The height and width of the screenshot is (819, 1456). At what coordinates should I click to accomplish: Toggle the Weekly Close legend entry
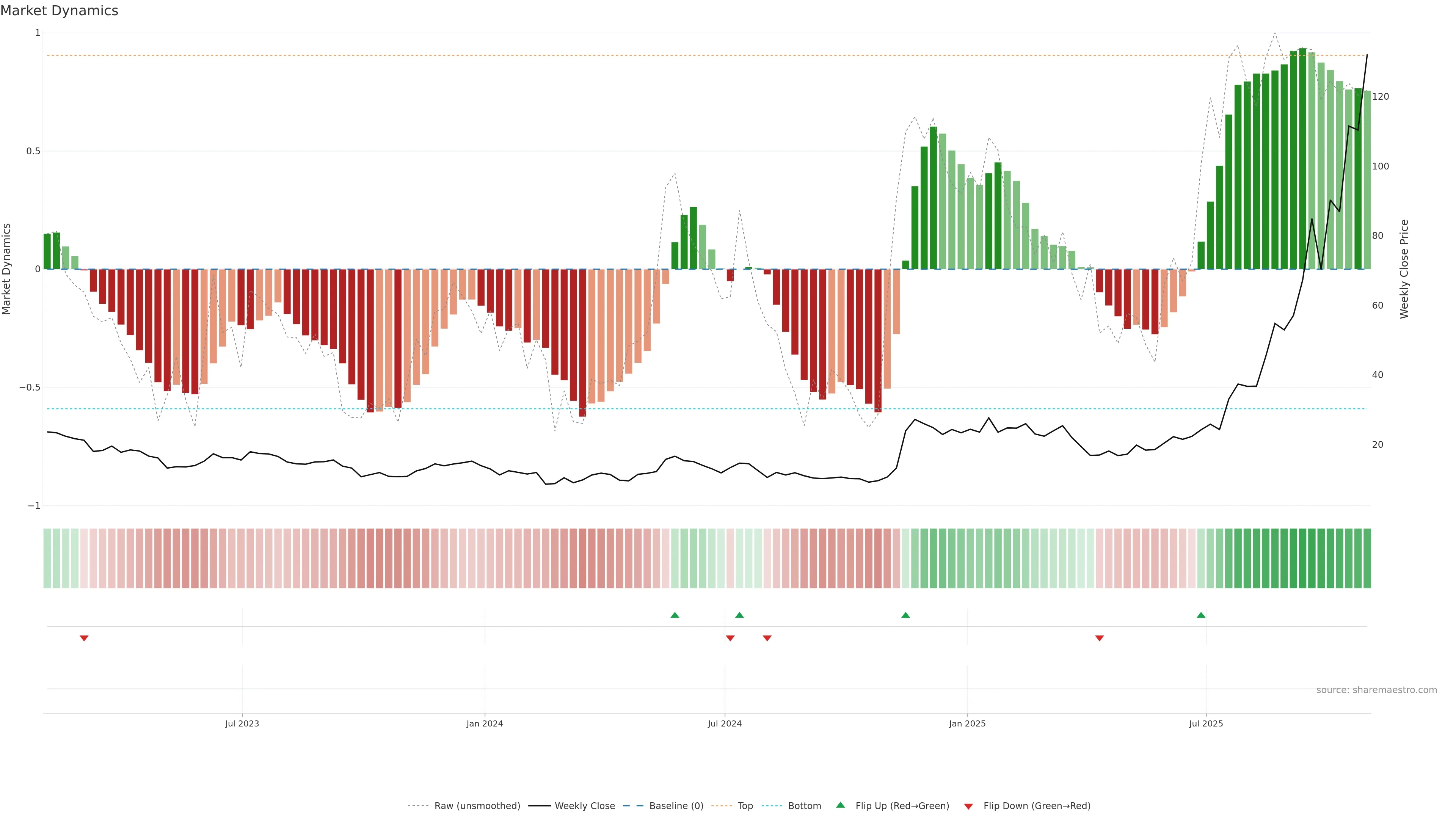[584, 806]
